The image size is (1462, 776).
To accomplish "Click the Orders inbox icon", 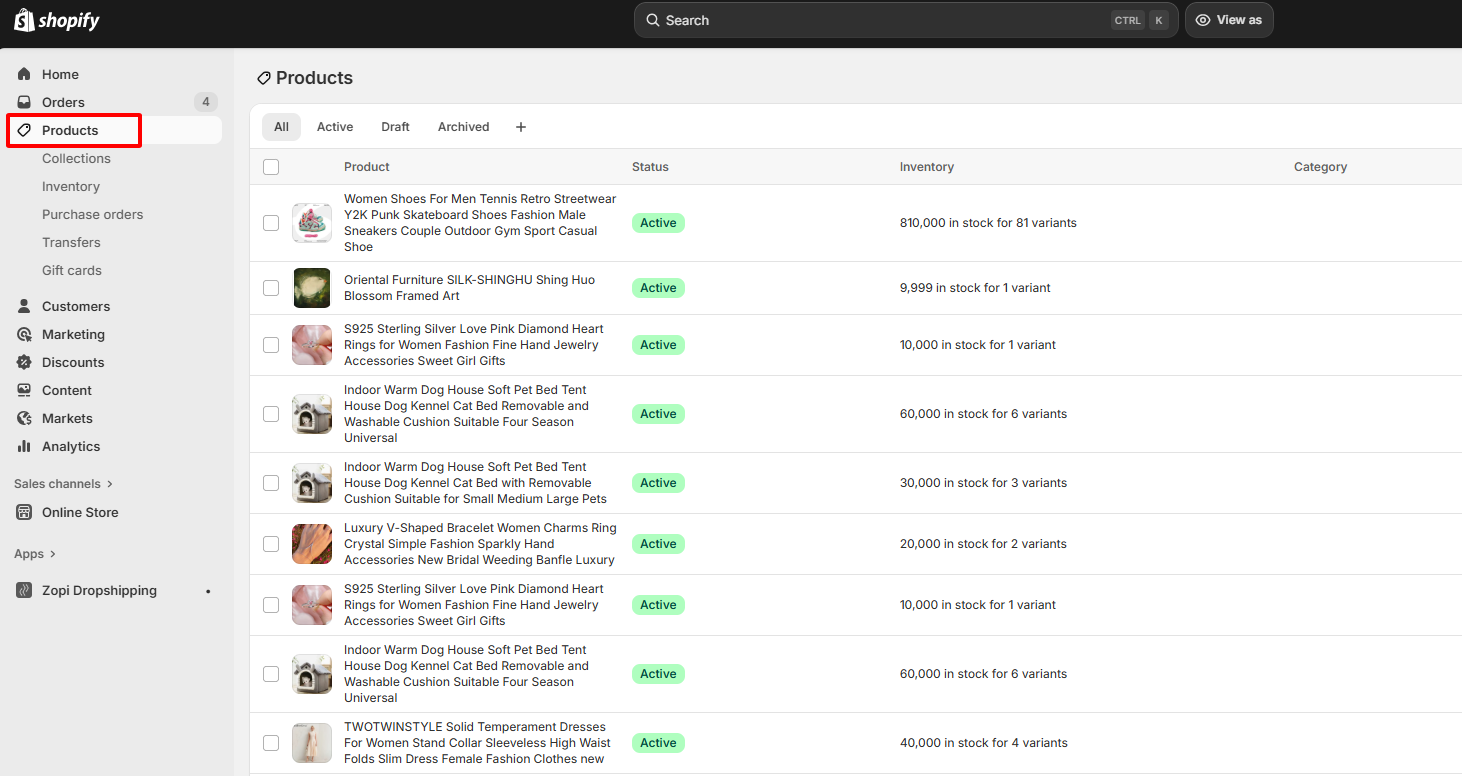I will [24, 102].
